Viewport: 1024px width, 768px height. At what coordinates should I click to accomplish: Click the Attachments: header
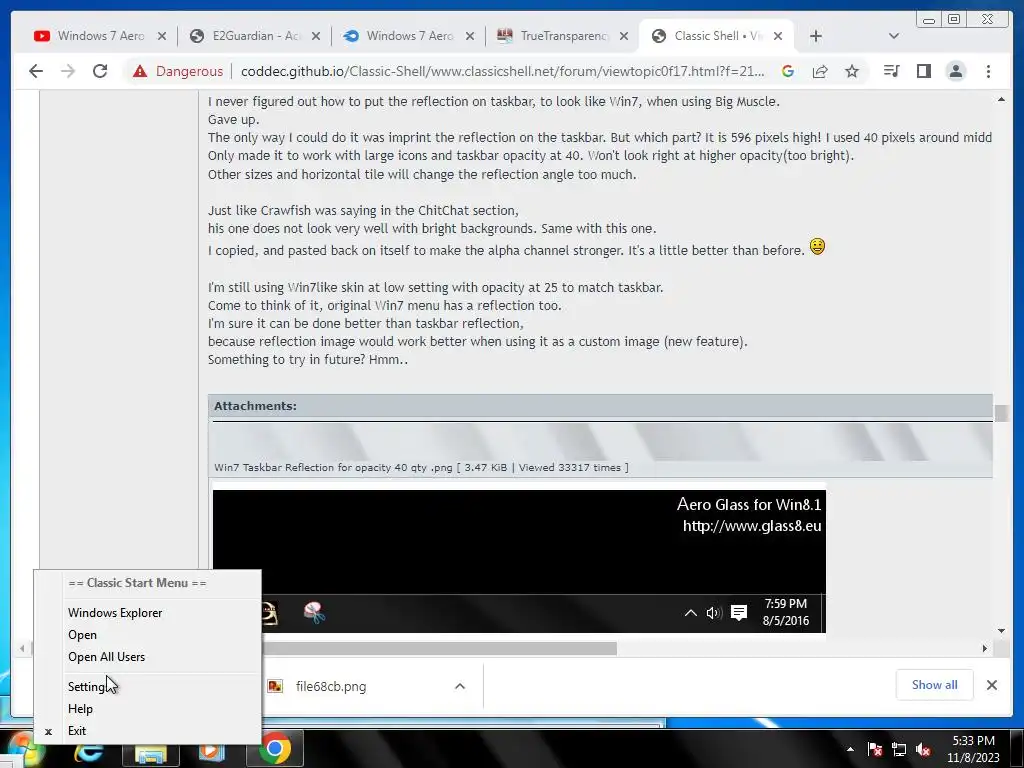255,406
